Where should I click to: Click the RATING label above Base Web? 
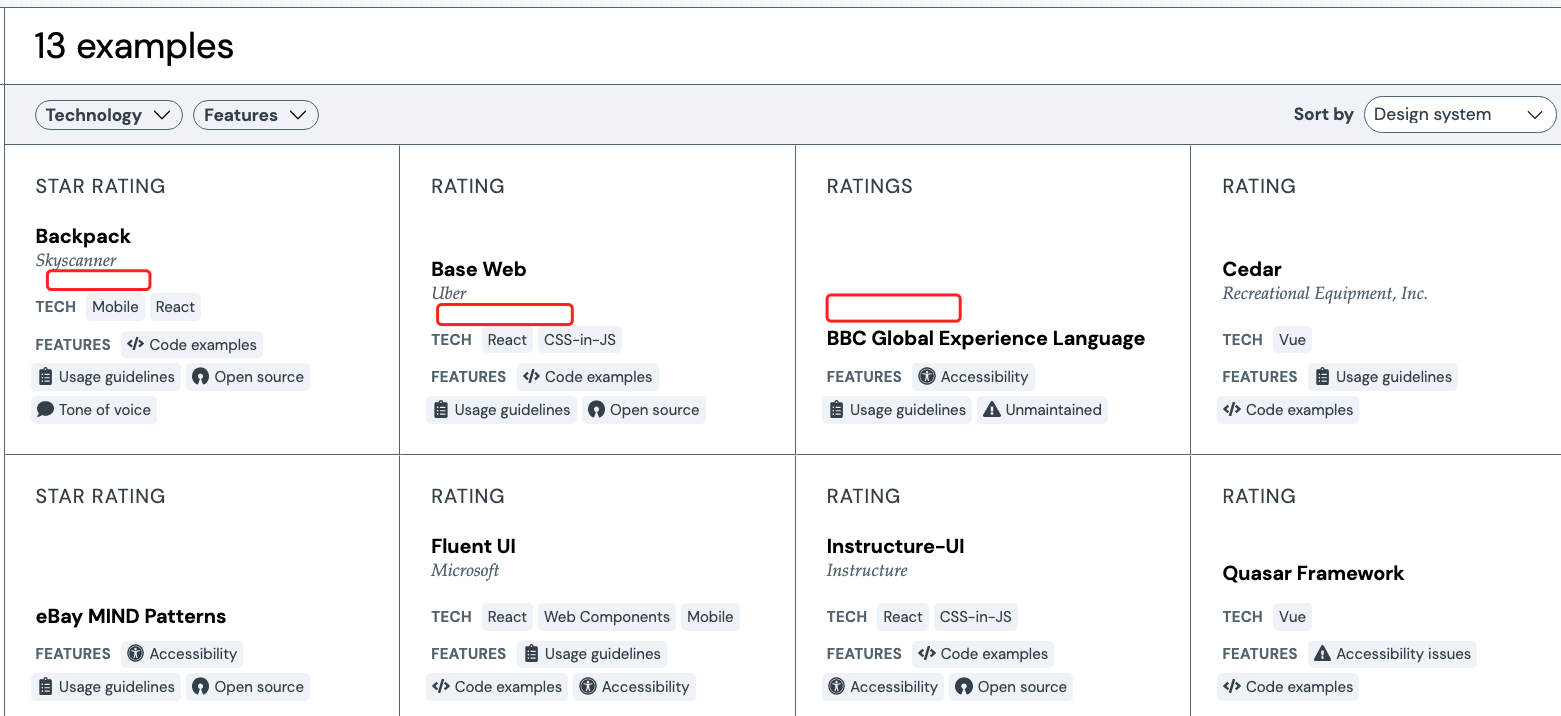click(x=468, y=186)
